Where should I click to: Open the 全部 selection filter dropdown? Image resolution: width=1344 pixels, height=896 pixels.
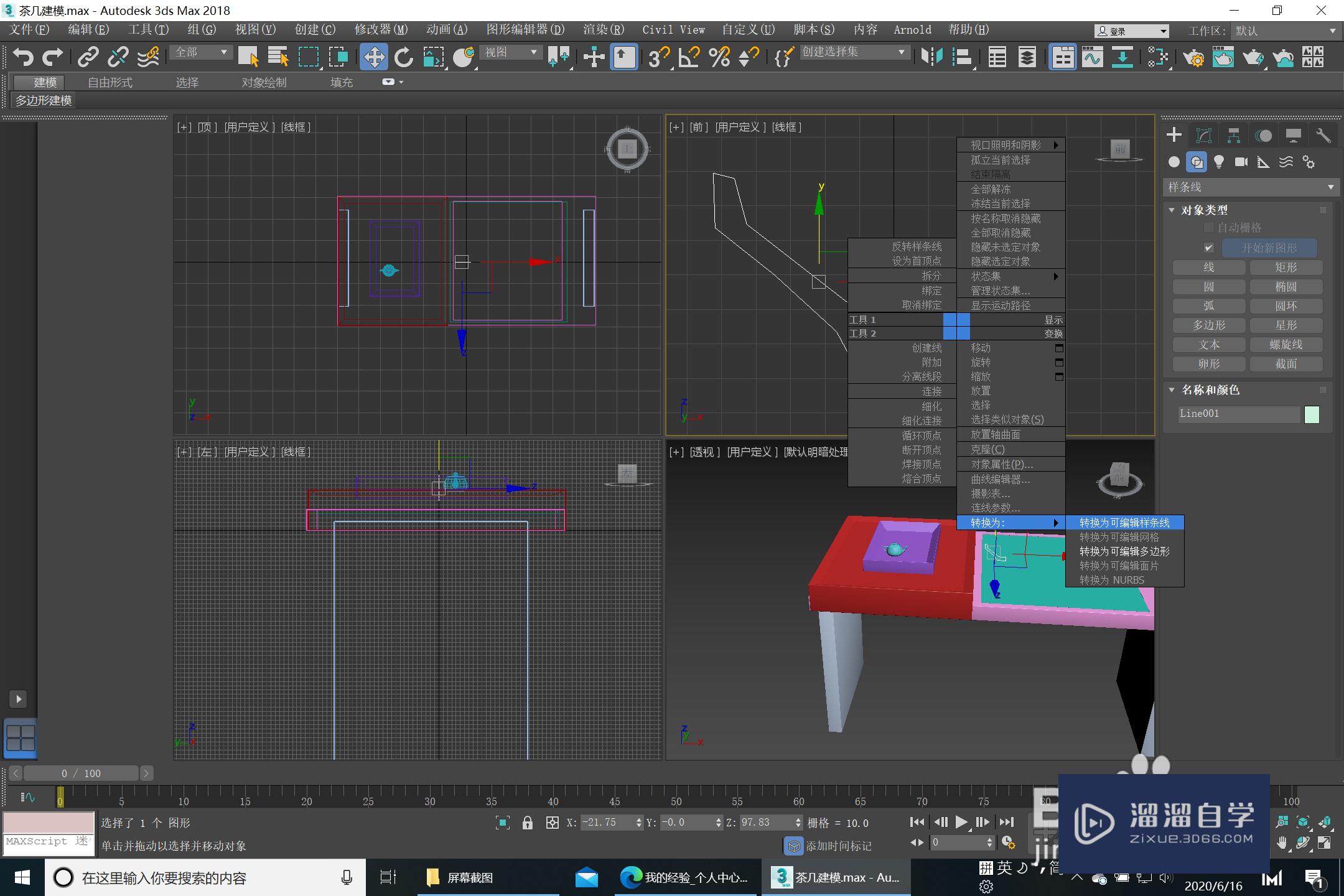click(201, 52)
